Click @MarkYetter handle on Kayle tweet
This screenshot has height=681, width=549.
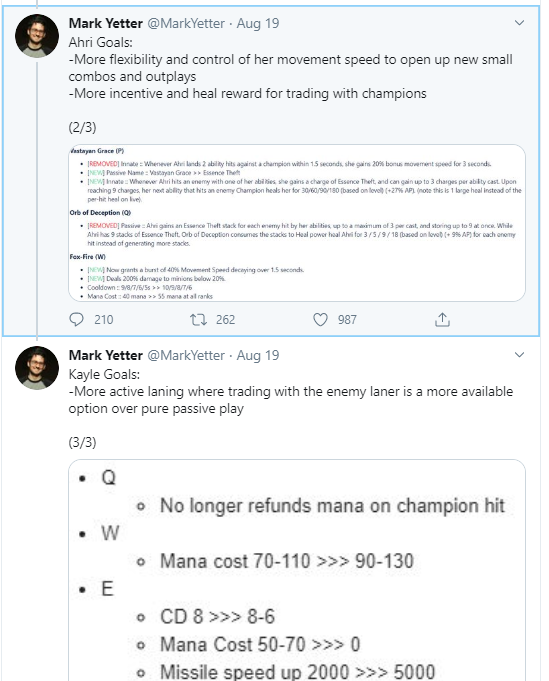point(186,355)
